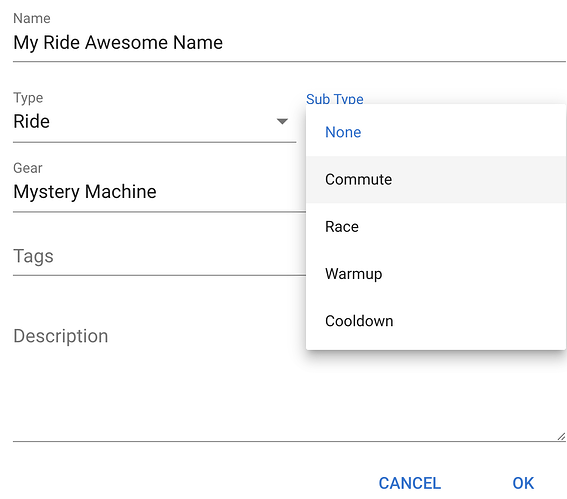This screenshot has height=499, width=567.
Task: Expand the Type dropdown arrow
Action: pyautogui.click(x=282, y=121)
